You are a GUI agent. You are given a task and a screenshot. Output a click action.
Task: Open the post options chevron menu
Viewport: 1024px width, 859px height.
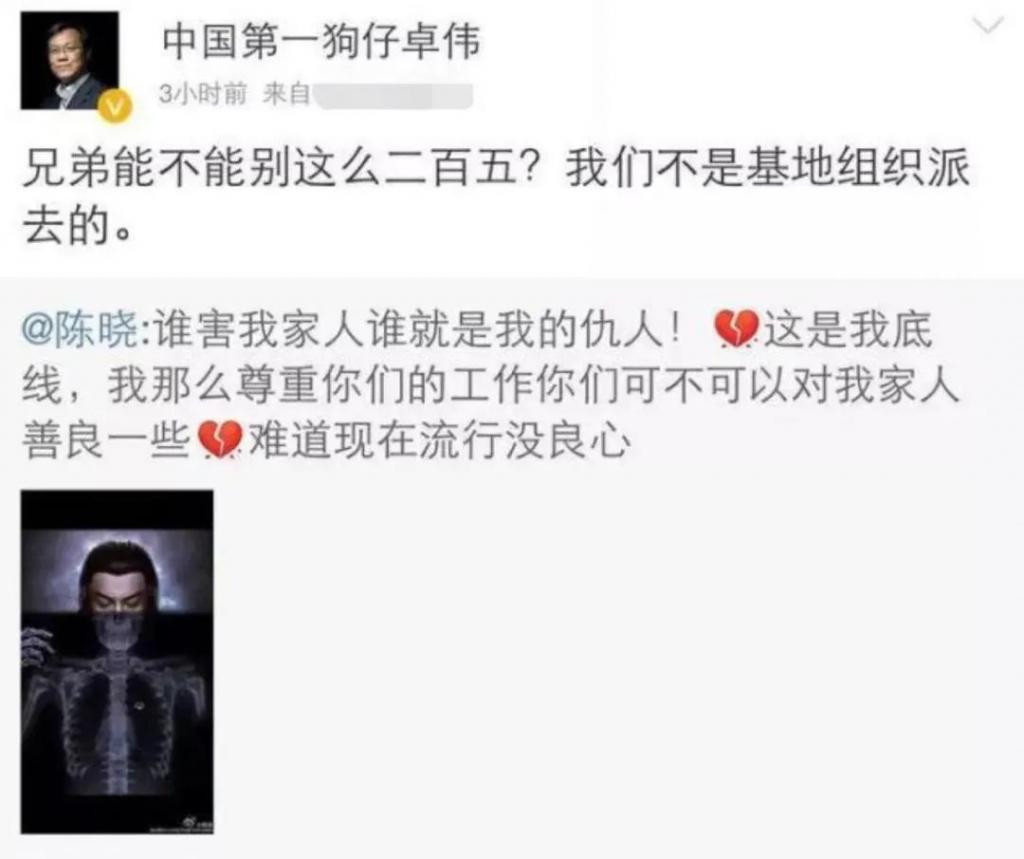tap(987, 26)
